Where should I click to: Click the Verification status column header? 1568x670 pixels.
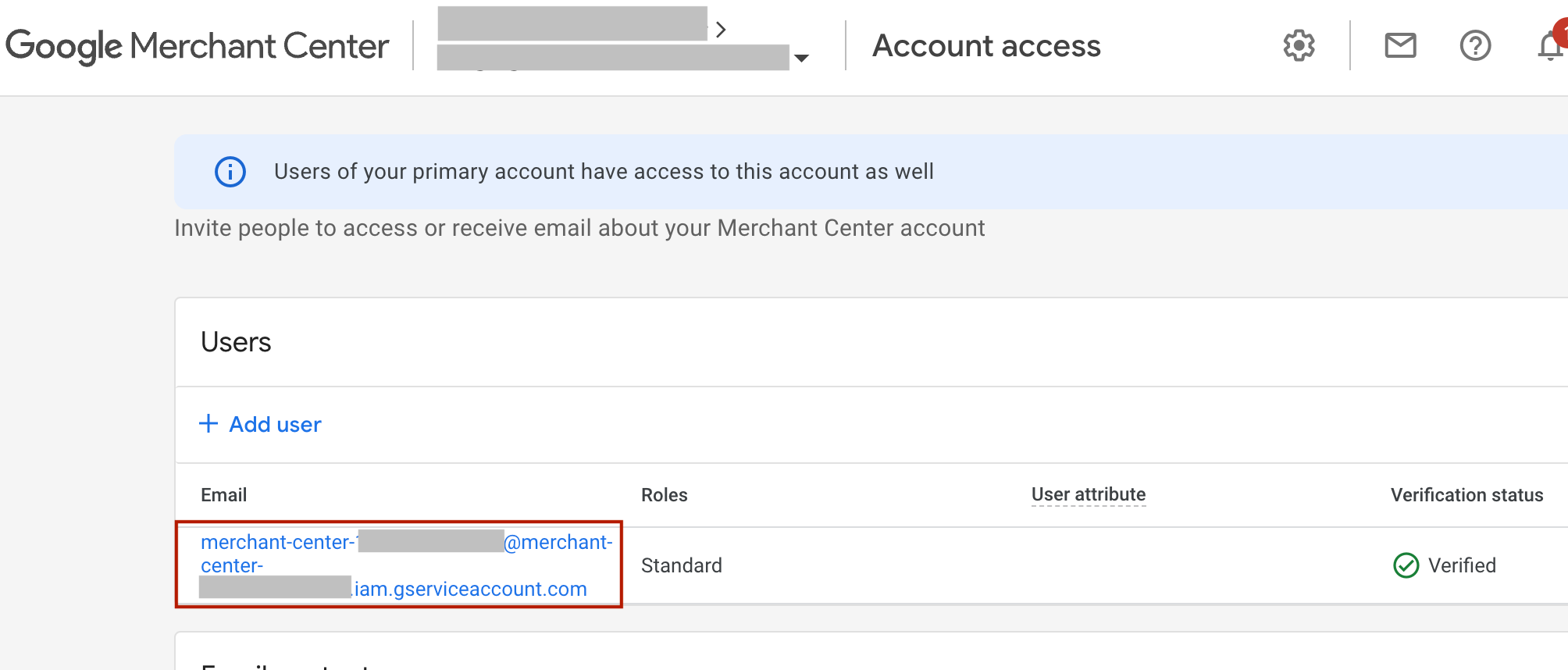click(1466, 495)
